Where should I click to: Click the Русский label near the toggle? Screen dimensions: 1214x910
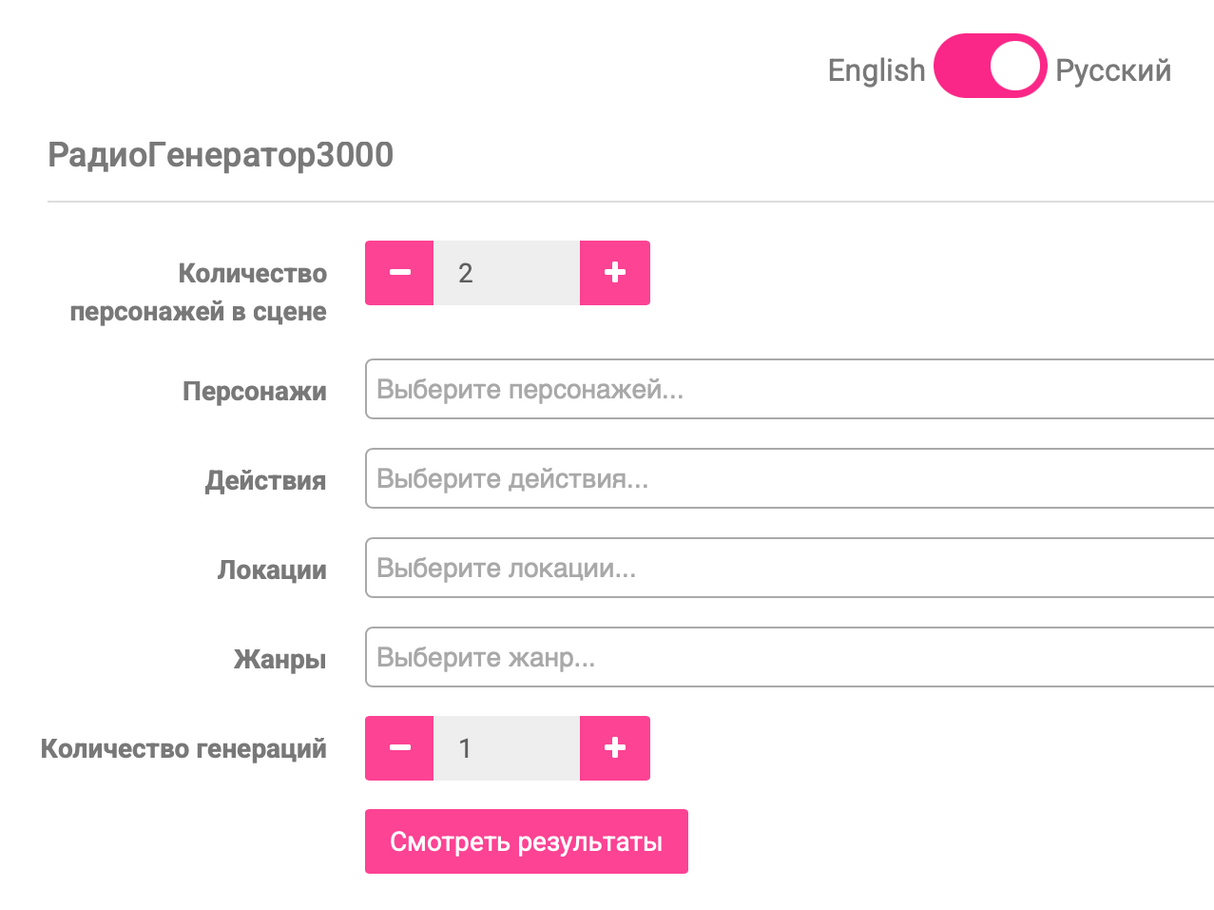[x=1113, y=69]
